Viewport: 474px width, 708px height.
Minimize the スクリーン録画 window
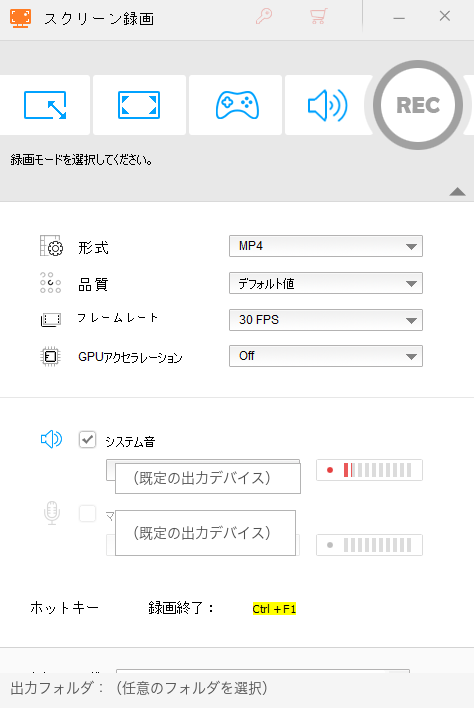coord(399,18)
